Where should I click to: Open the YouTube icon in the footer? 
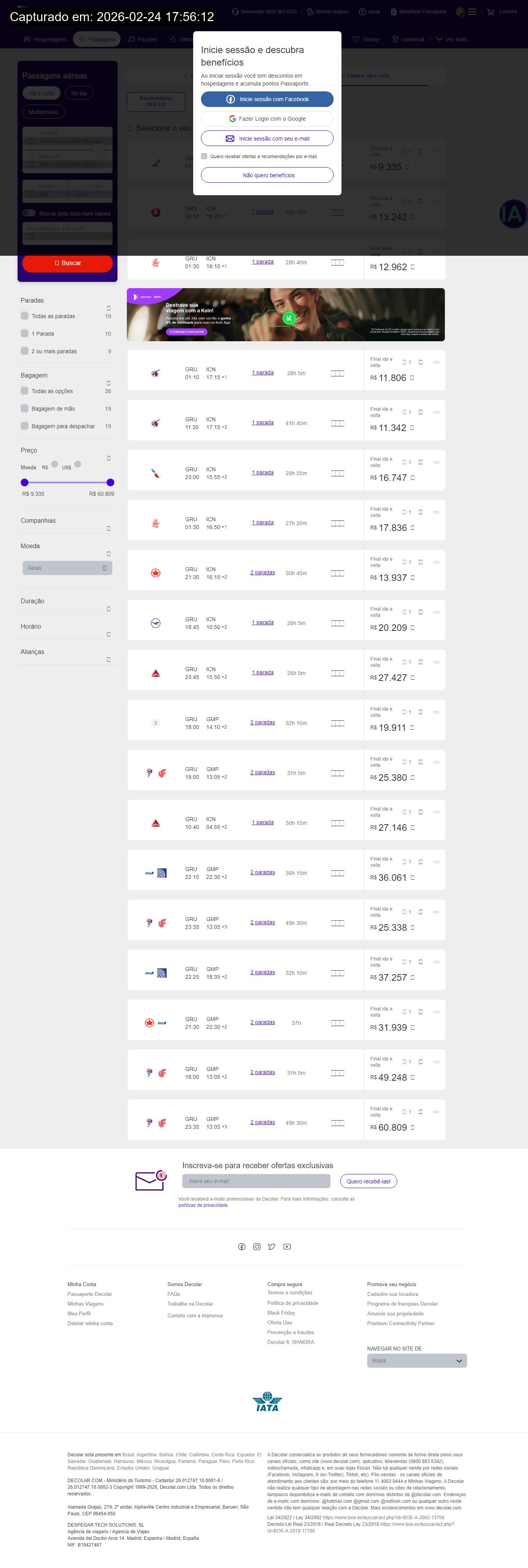[287, 1247]
